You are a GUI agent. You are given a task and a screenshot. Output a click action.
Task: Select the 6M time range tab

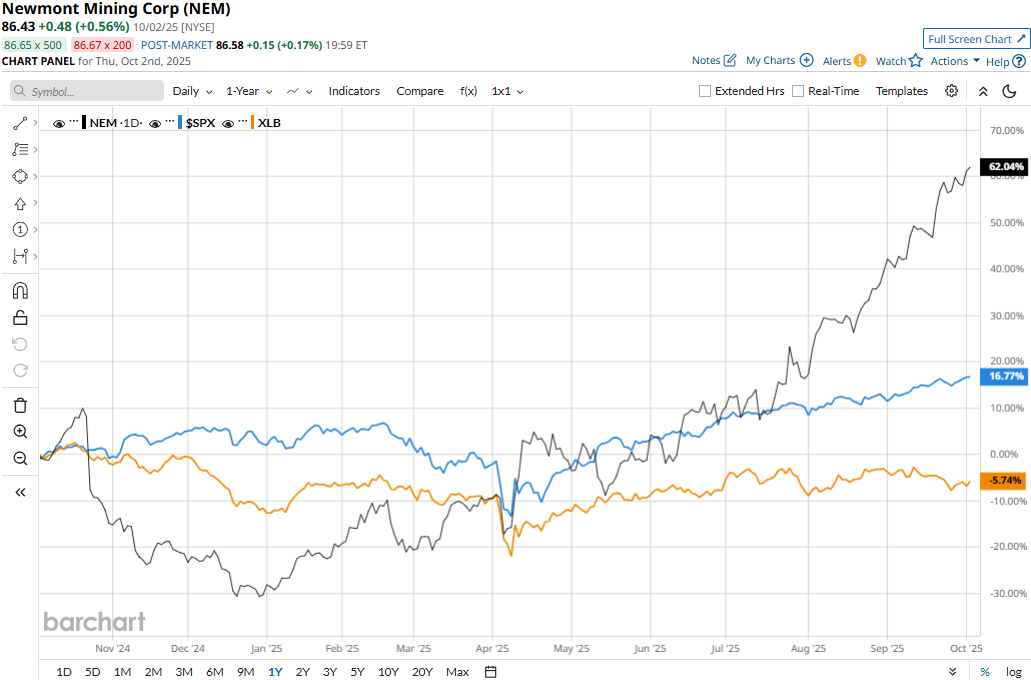point(214,672)
